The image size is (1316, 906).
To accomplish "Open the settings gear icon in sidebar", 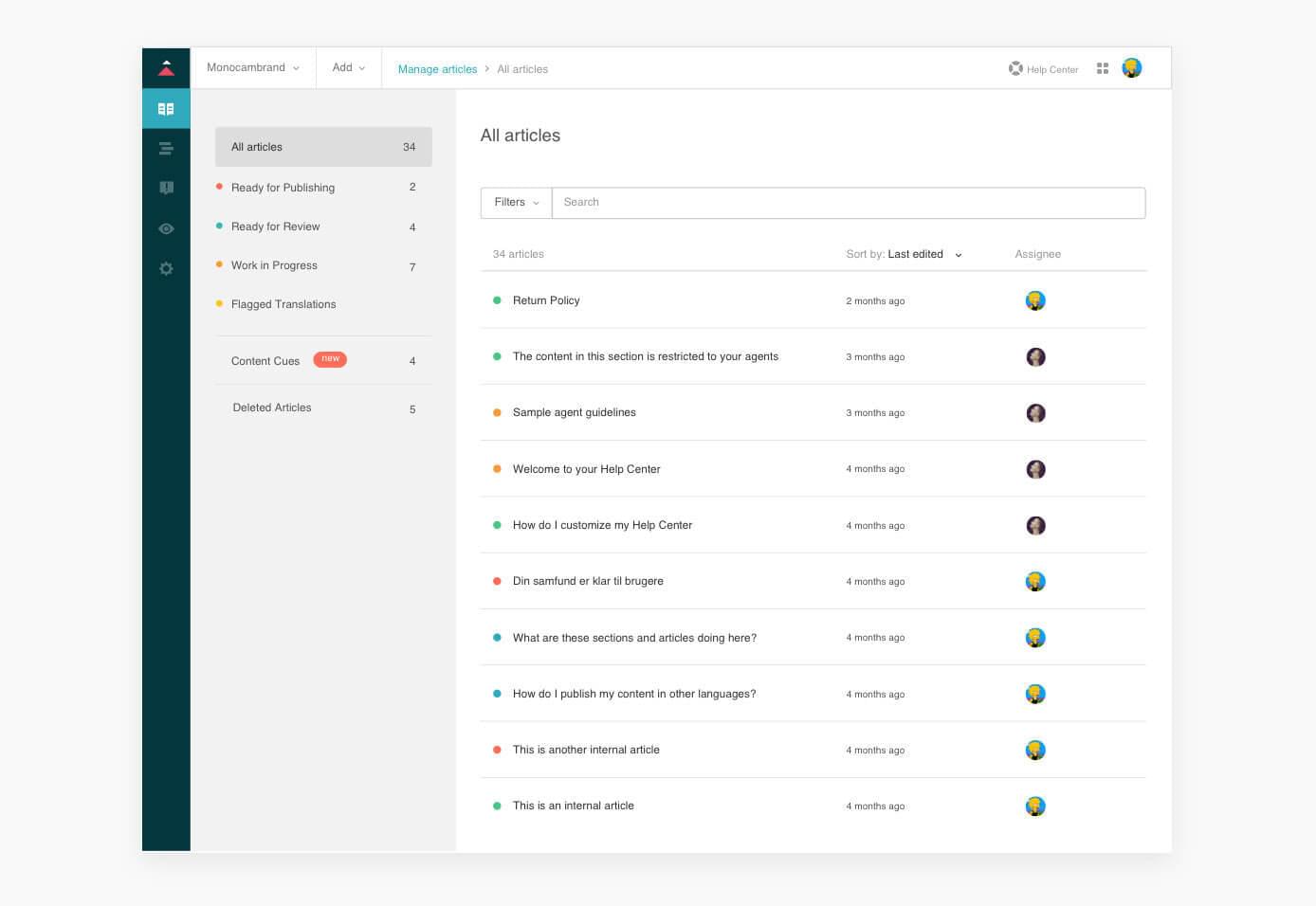I will (166, 268).
